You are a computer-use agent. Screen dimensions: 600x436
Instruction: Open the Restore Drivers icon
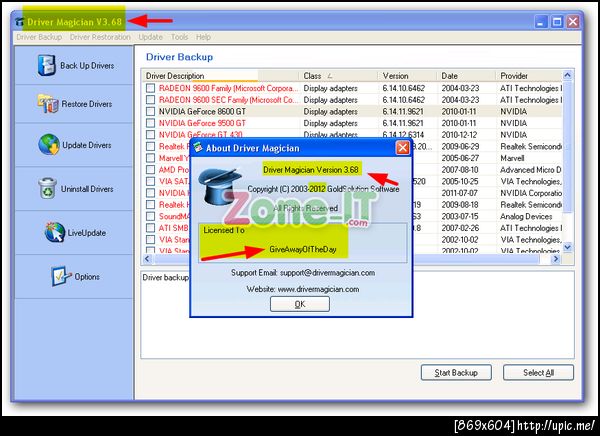click(47, 103)
